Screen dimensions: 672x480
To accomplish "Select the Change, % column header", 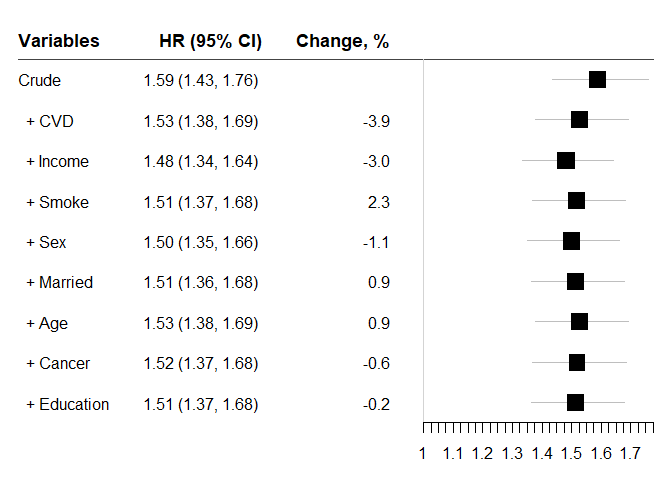I will tap(343, 41).
